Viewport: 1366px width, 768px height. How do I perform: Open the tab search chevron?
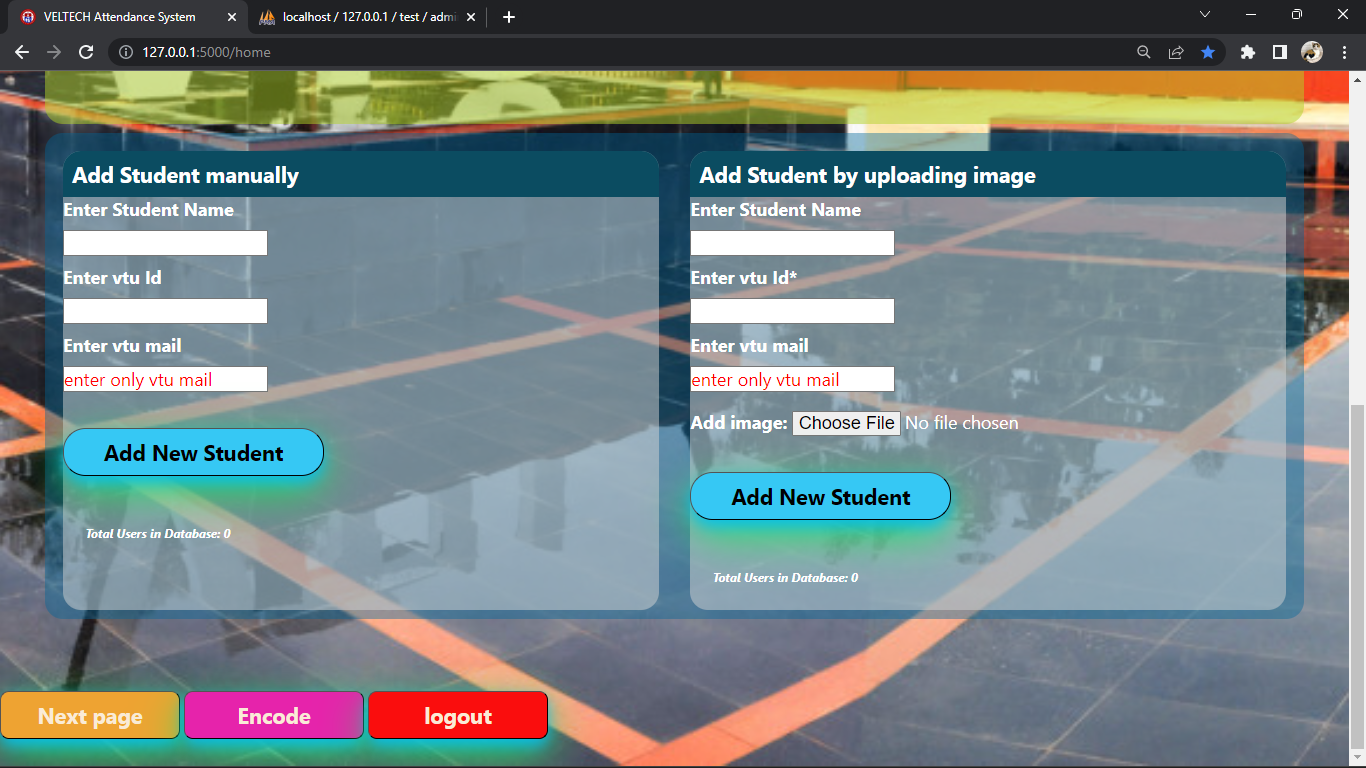tap(1205, 15)
